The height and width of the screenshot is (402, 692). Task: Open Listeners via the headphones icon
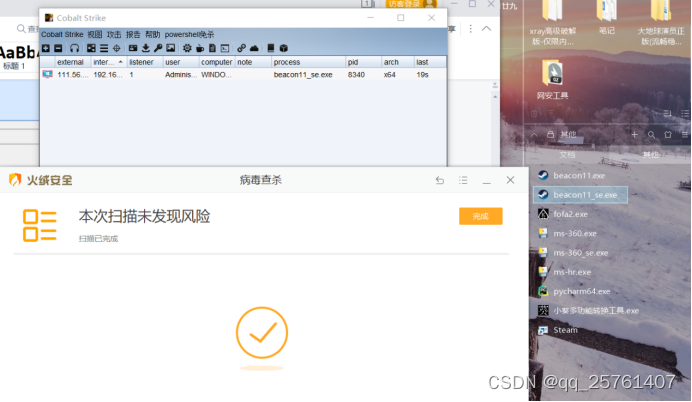pyautogui.click(x=75, y=48)
